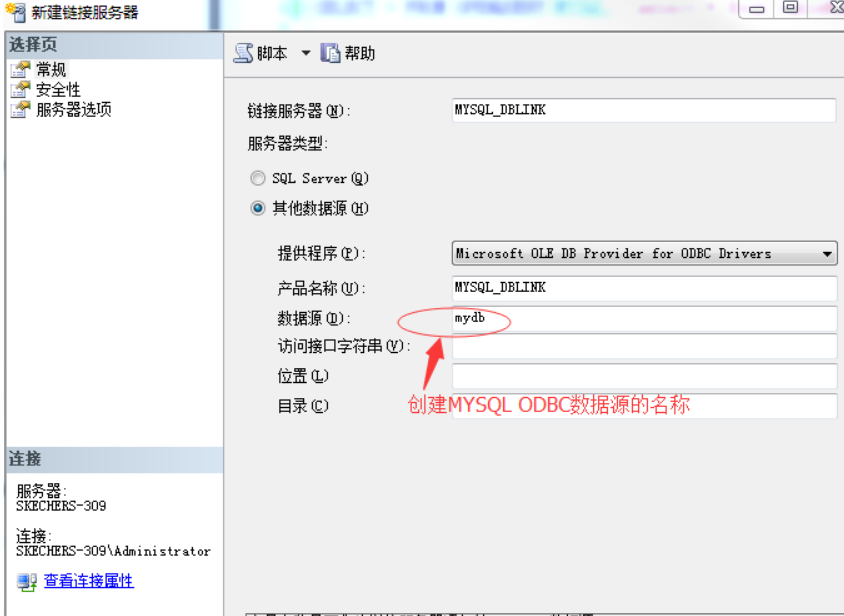The image size is (844, 616).
Task: Click the SKECHERS-309 server name text
Action: click(61, 506)
